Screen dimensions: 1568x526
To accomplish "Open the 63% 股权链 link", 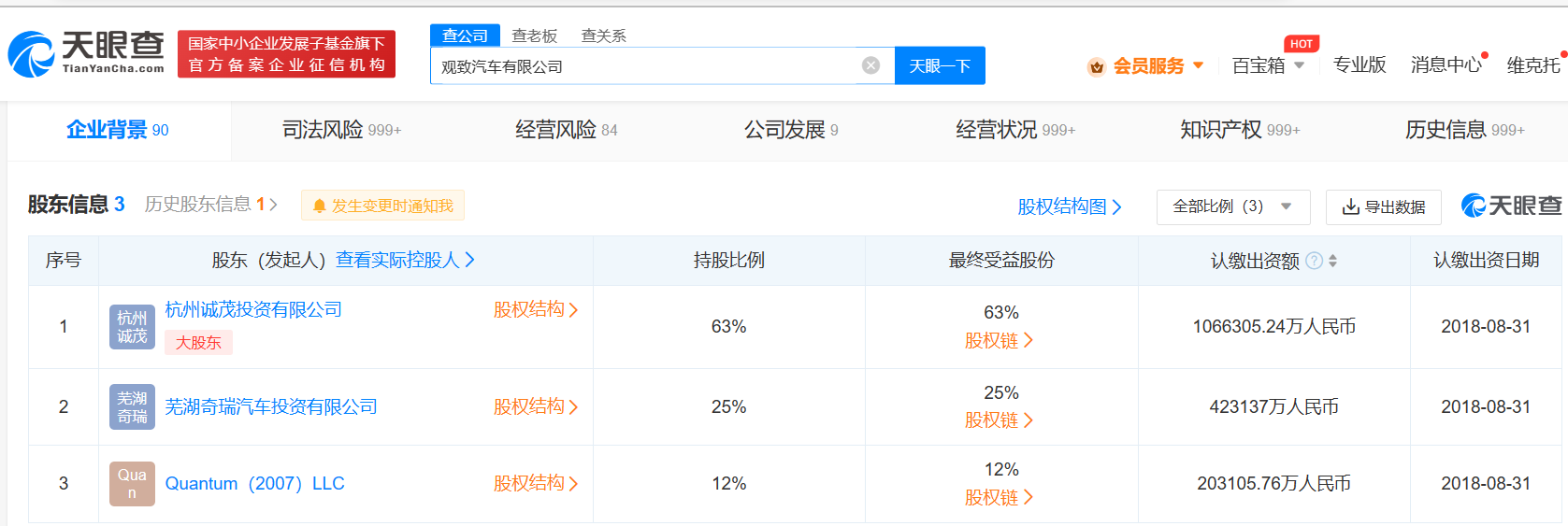I will point(999,341).
